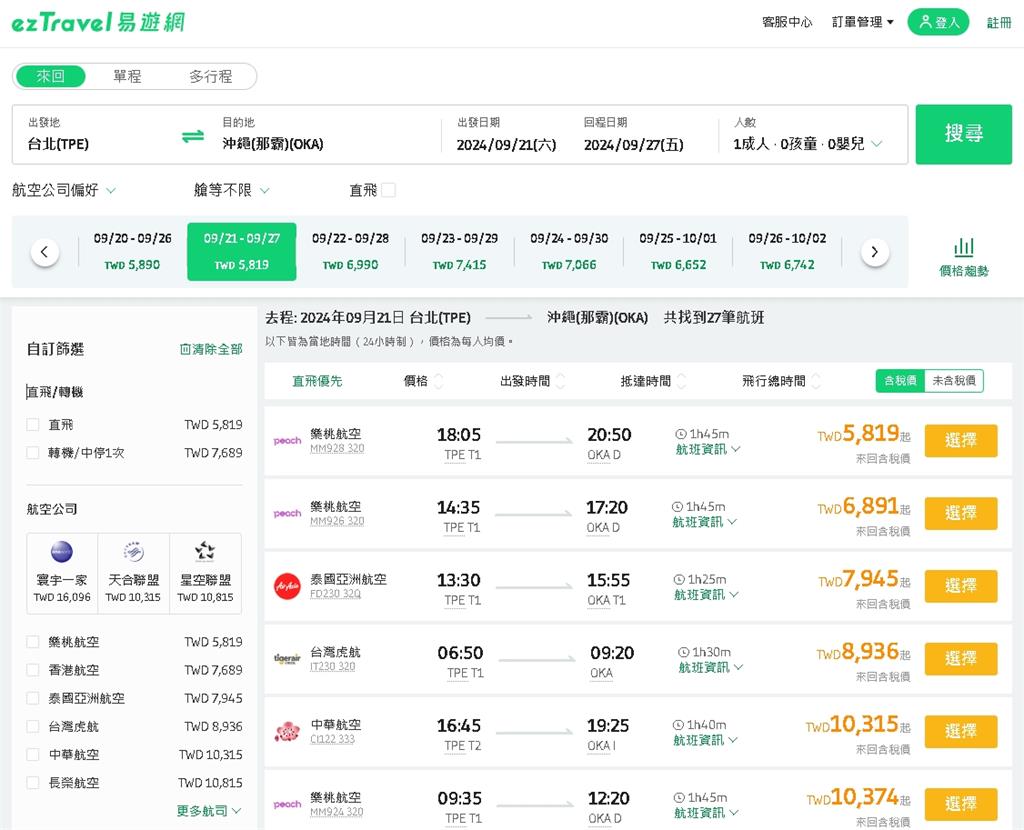Sort by total flight time arrows
This screenshot has height=830, width=1024.
(816, 381)
